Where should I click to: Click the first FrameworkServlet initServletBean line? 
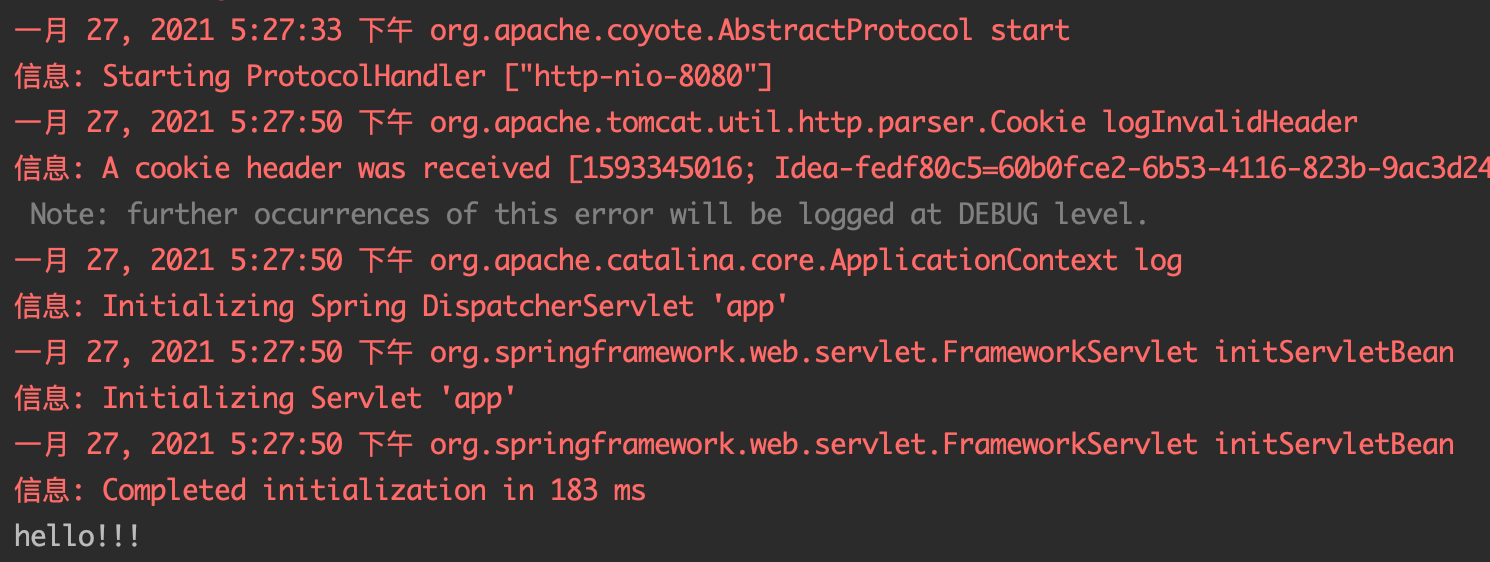pyautogui.click(x=734, y=352)
